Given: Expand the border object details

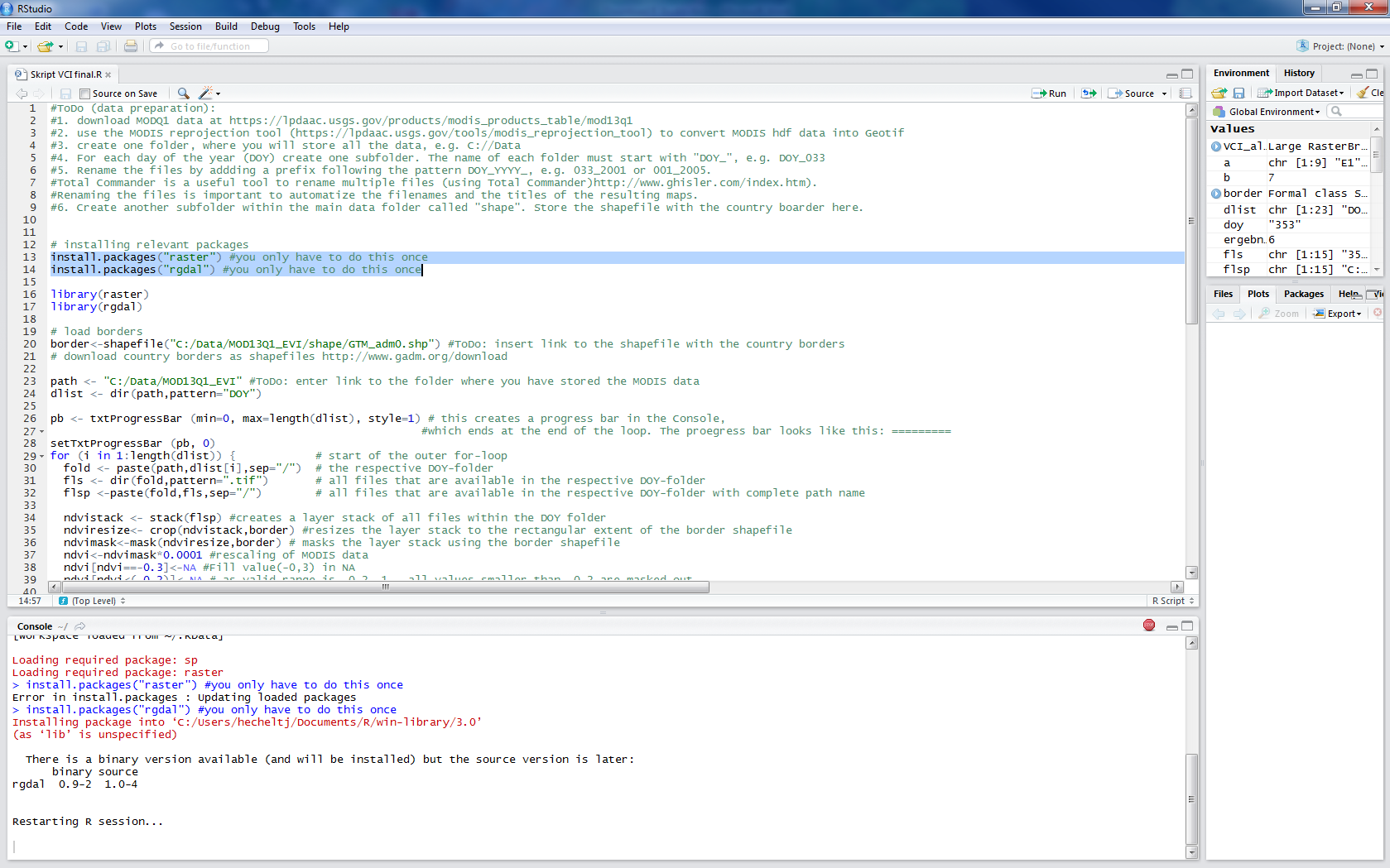Looking at the screenshot, I should tap(1216, 194).
